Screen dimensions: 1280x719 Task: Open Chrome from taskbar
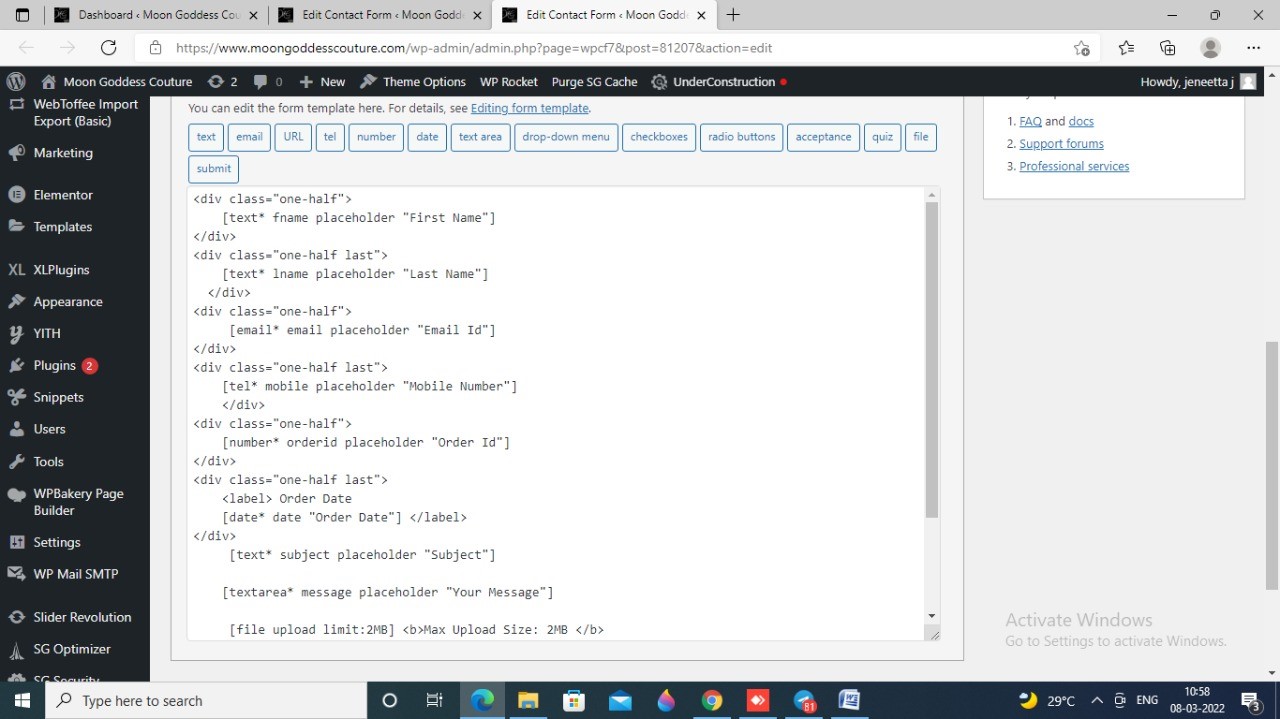coord(711,700)
